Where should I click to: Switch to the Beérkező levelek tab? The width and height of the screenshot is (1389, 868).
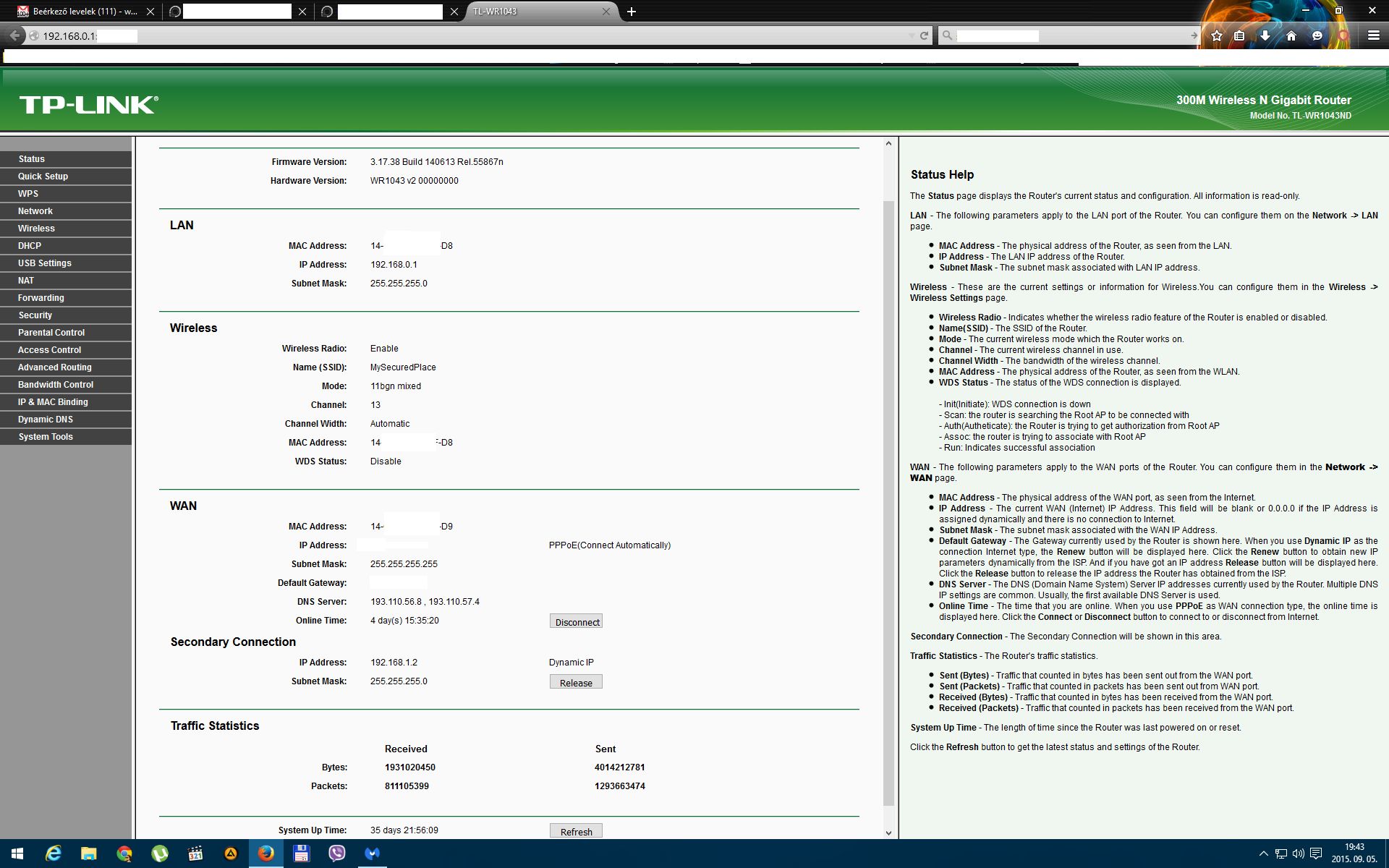point(83,12)
